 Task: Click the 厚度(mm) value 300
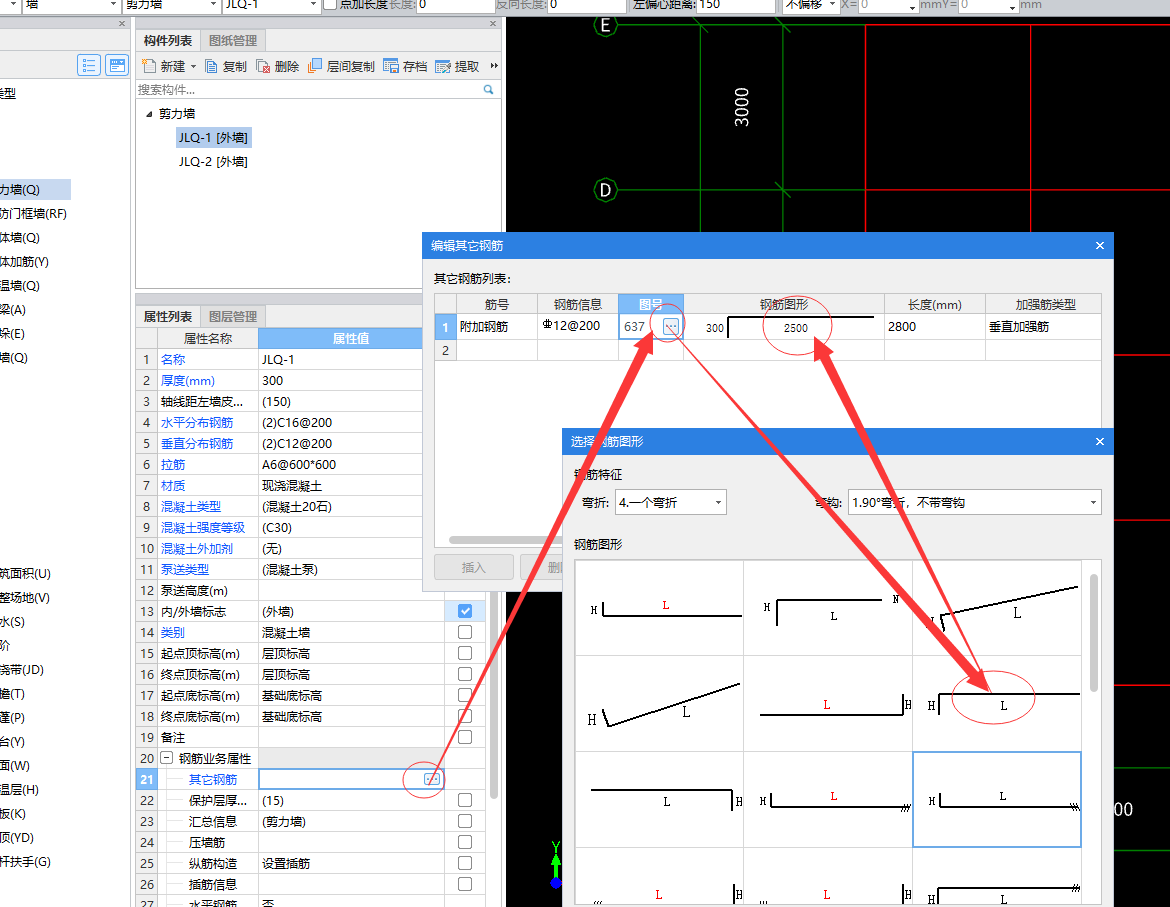point(340,380)
